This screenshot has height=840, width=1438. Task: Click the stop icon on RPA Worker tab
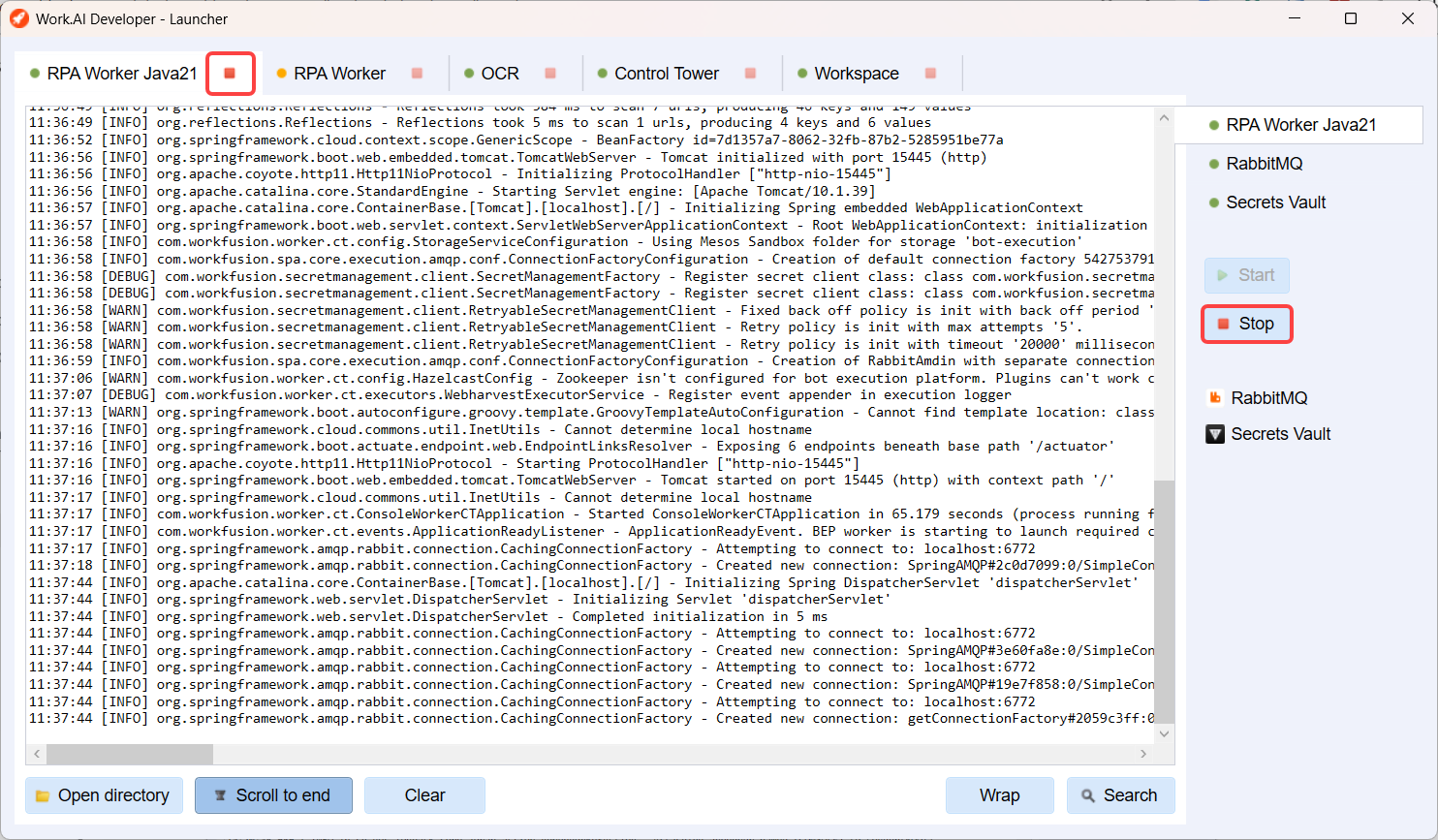pos(418,74)
